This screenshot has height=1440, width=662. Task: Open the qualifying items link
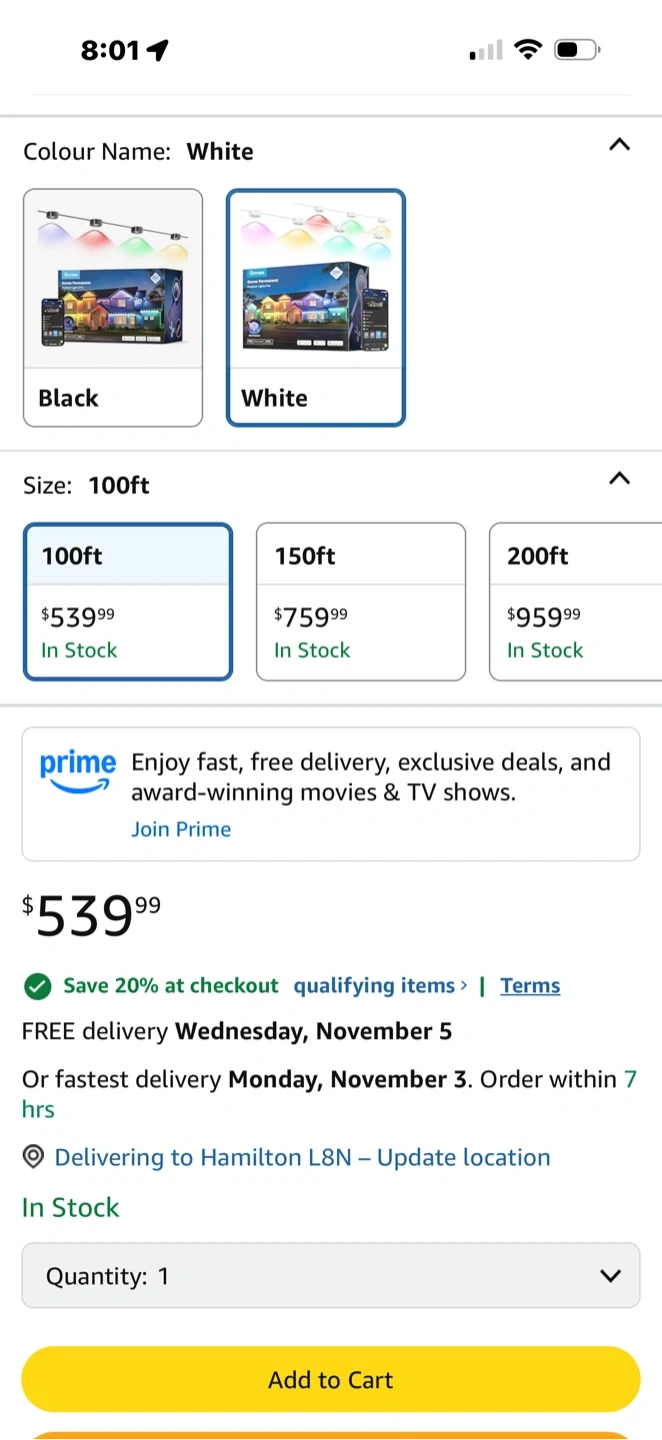click(380, 986)
